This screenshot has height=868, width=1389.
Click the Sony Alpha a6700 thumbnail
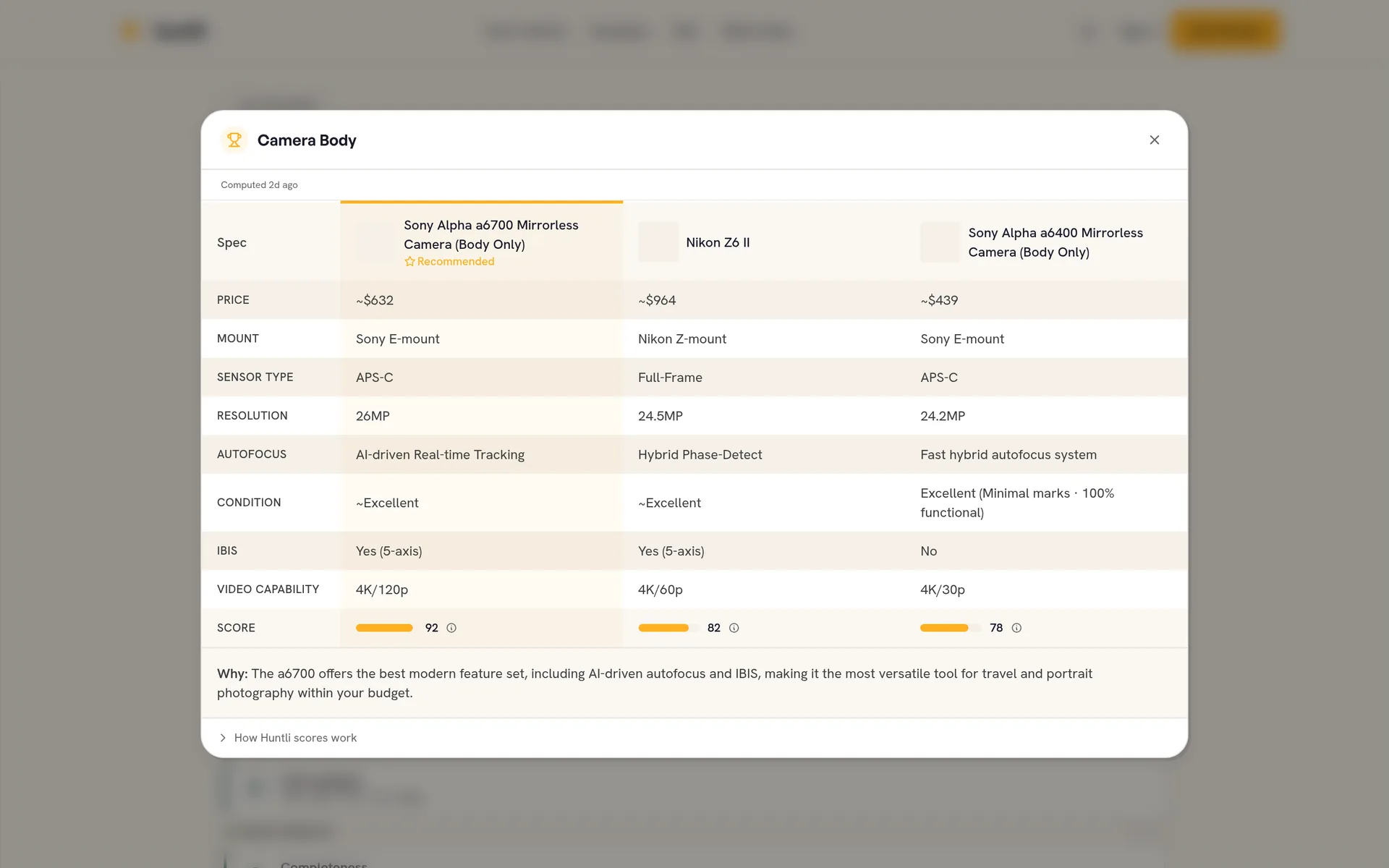(375, 242)
